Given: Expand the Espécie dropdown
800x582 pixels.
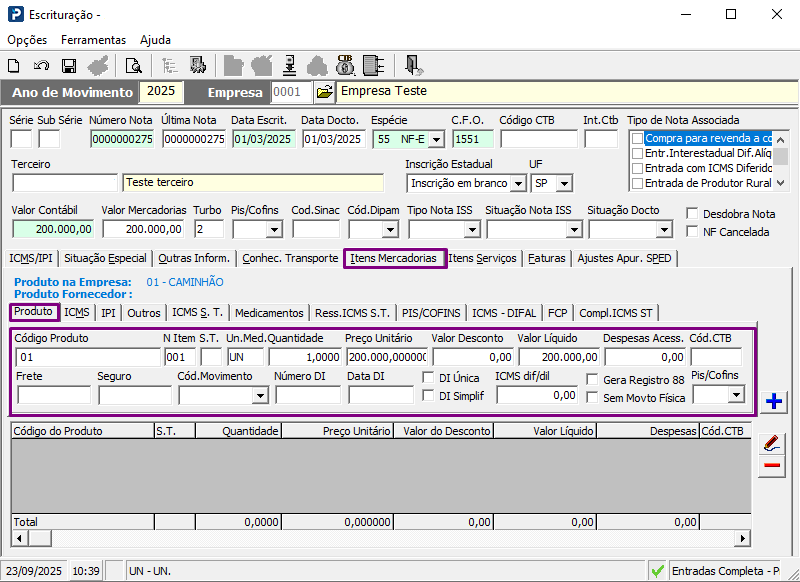Looking at the screenshot, I should (436, 139).
